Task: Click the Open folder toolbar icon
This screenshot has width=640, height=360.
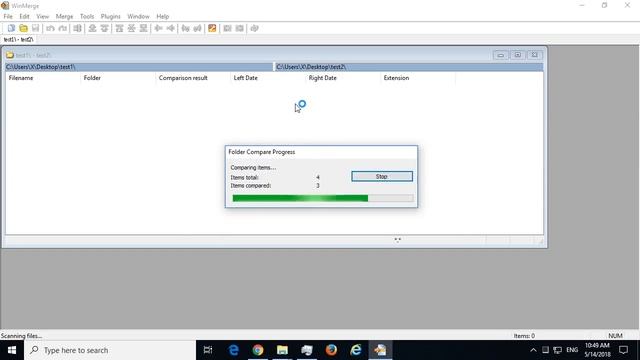Action: click(23, 28)
